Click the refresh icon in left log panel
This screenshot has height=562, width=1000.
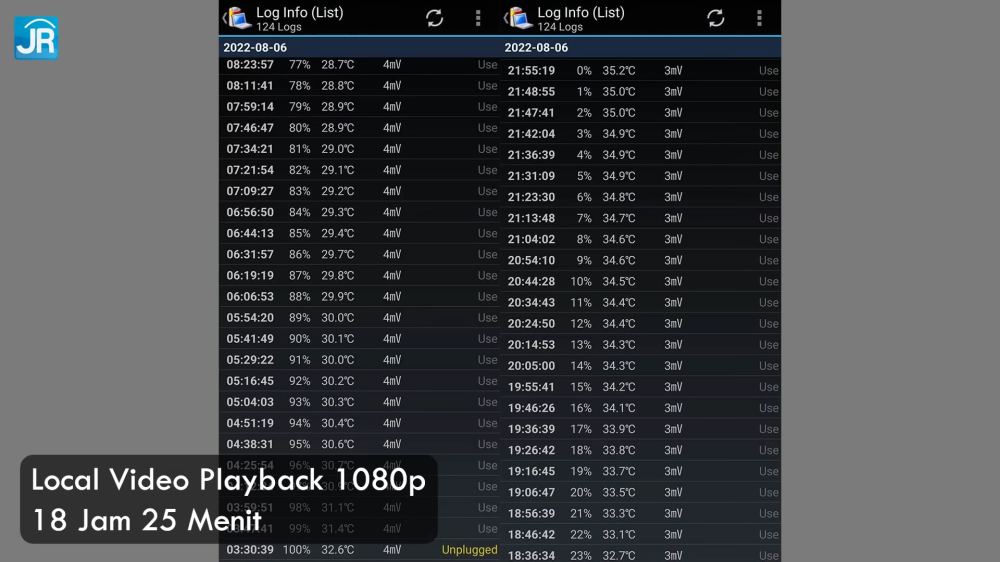(434, 18)
